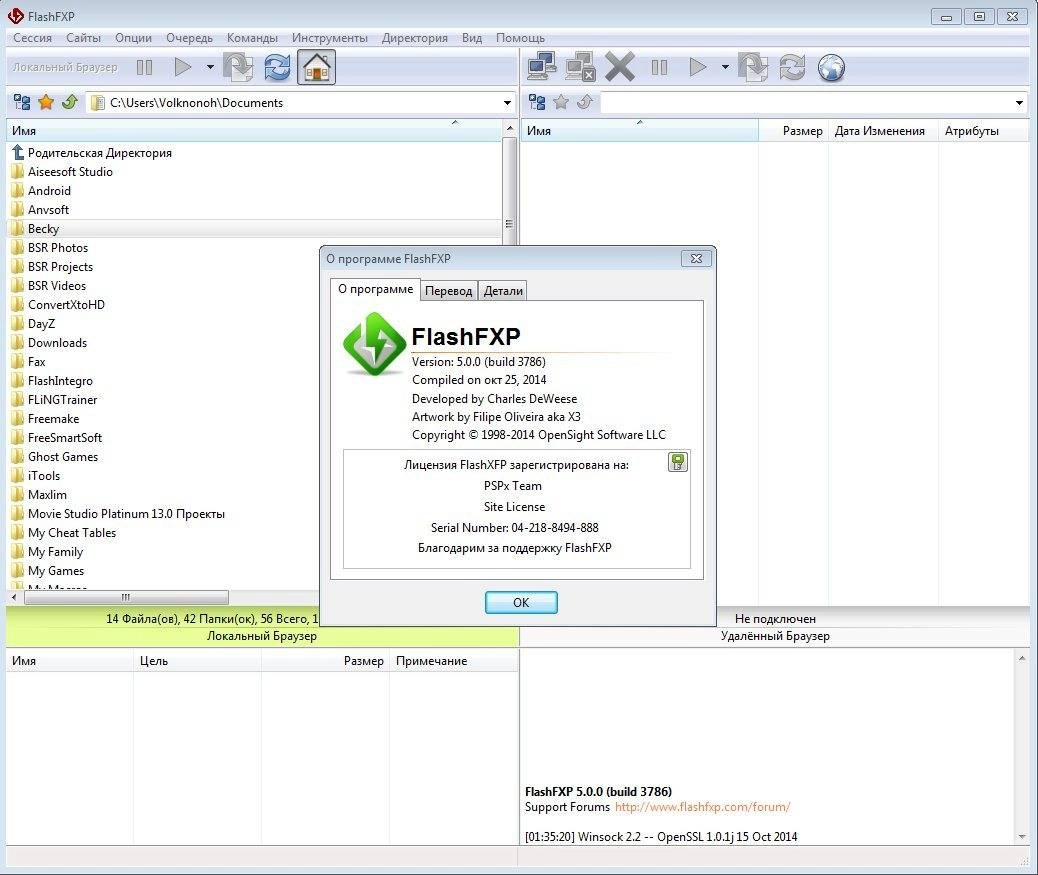The width and height of the screenshot is (1038, 875).
Task: Click local go-up green arrow icon
Action: 70,102
